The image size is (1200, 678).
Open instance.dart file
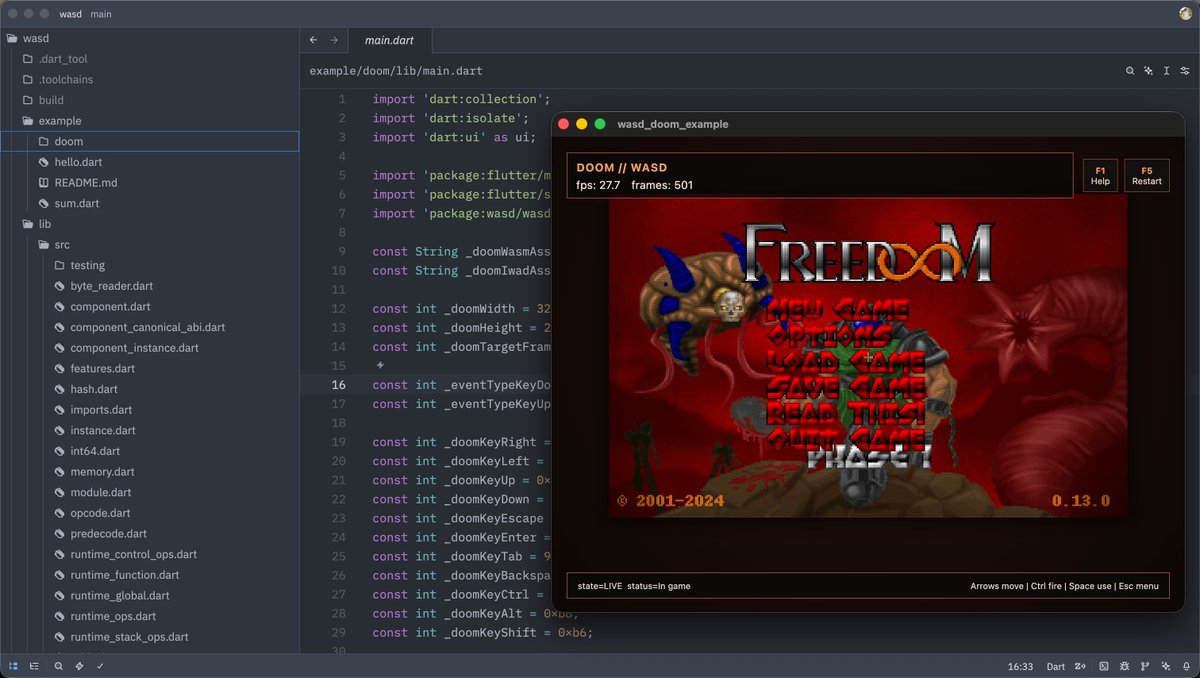click(150, 430)
